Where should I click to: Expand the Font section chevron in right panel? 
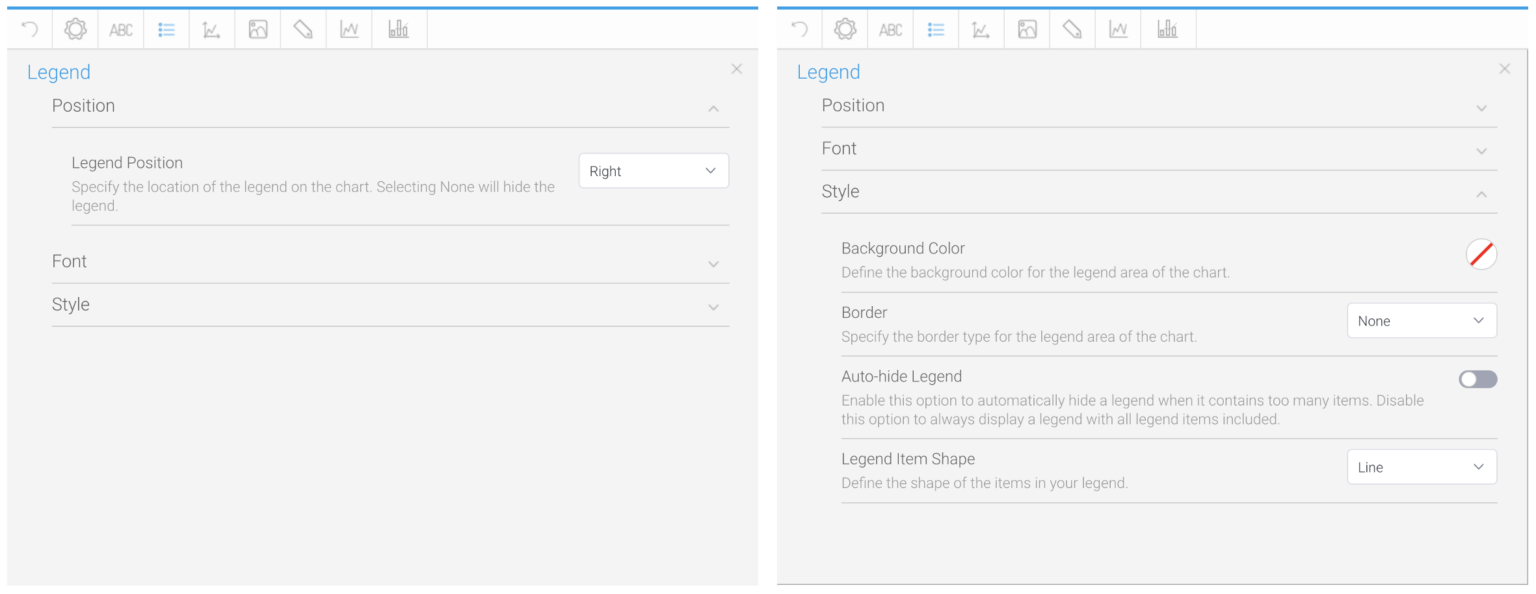1481,151
